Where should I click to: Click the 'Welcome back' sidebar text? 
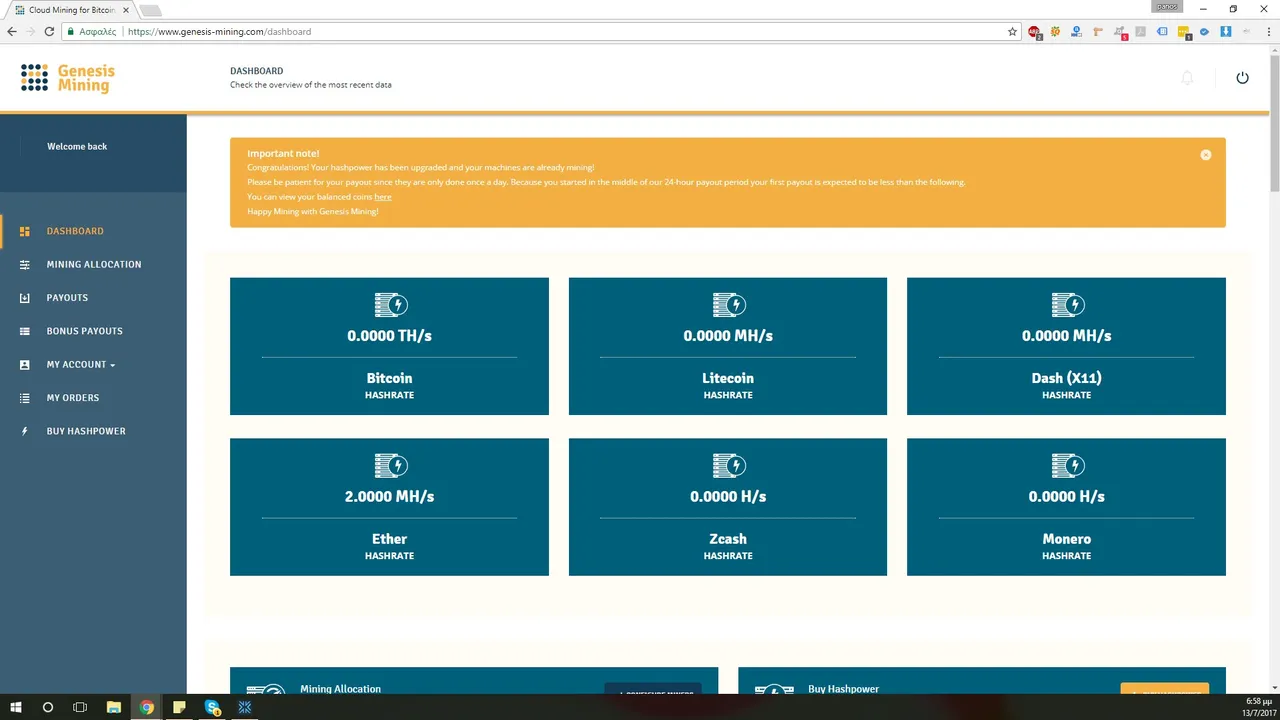(x=77, y=146)
